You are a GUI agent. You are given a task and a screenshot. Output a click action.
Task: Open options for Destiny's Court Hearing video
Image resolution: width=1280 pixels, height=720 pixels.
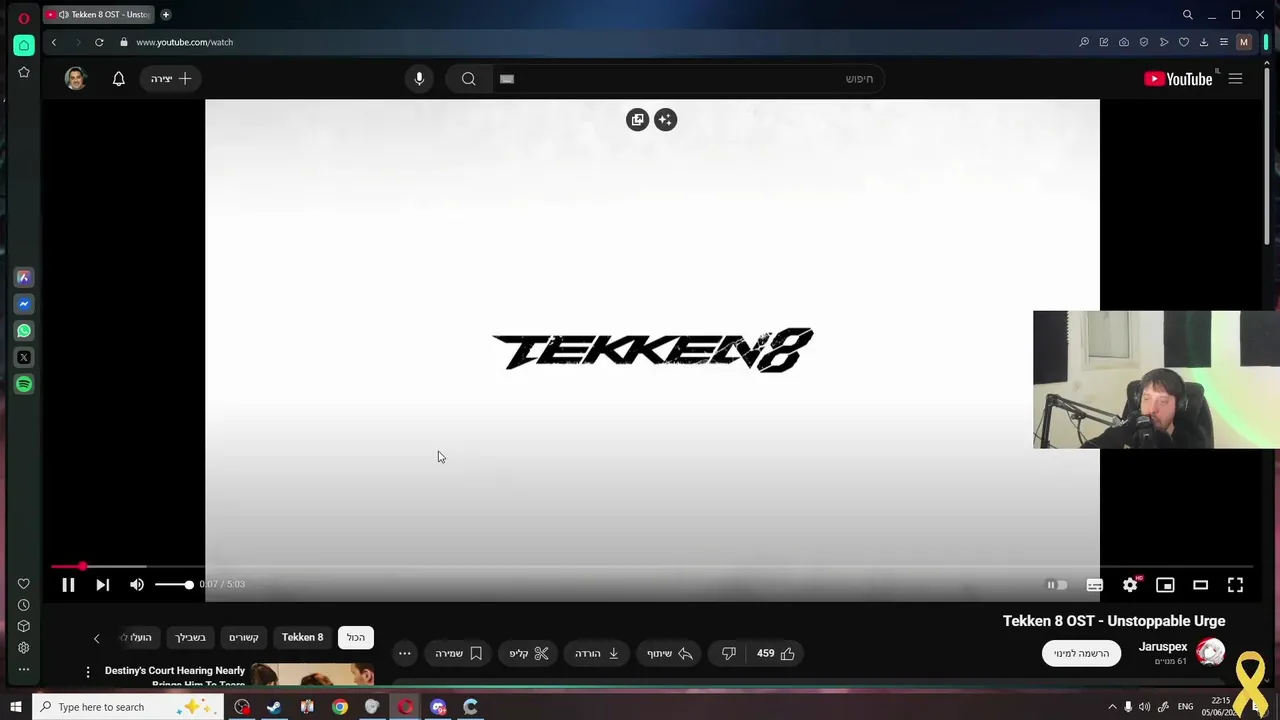click(x=88, y=672)
